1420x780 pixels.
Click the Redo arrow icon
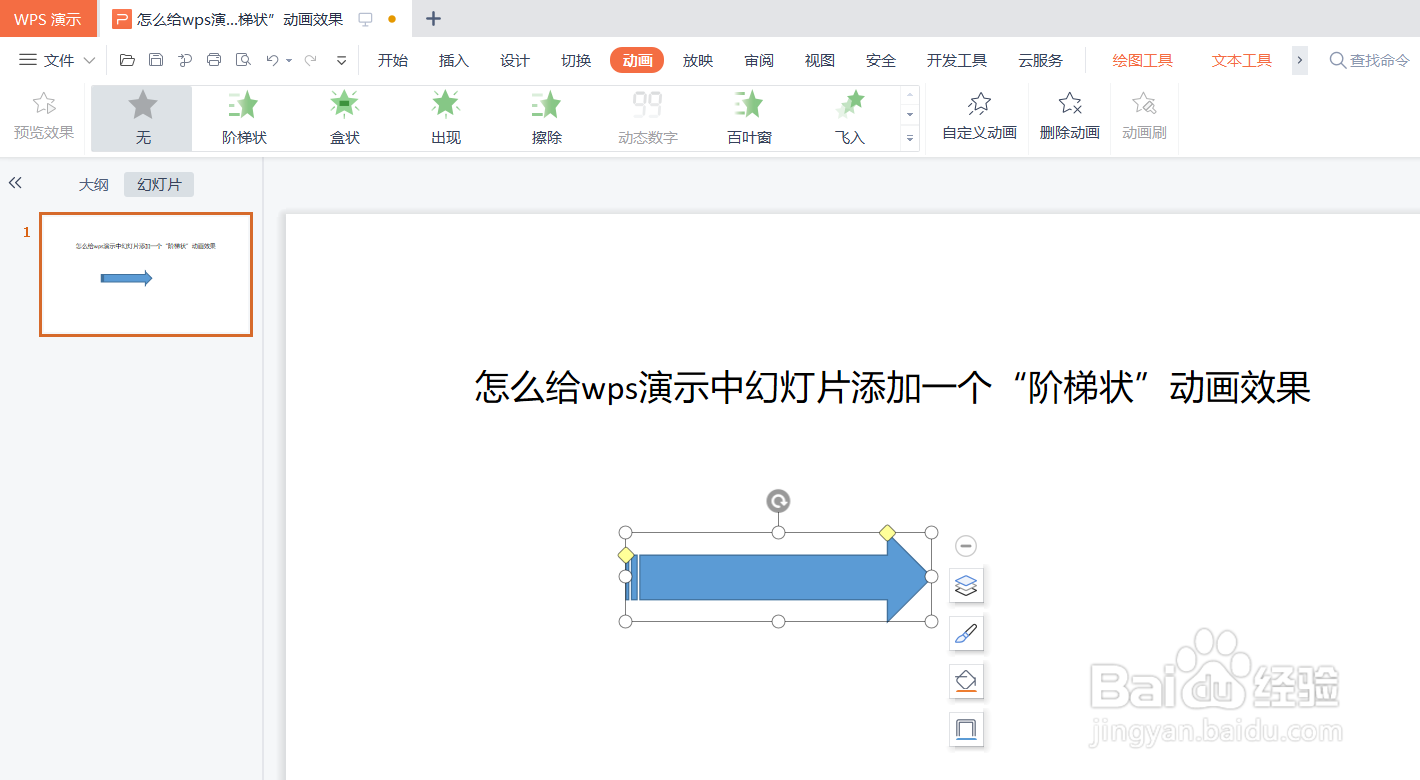click(x=311, y=60)
